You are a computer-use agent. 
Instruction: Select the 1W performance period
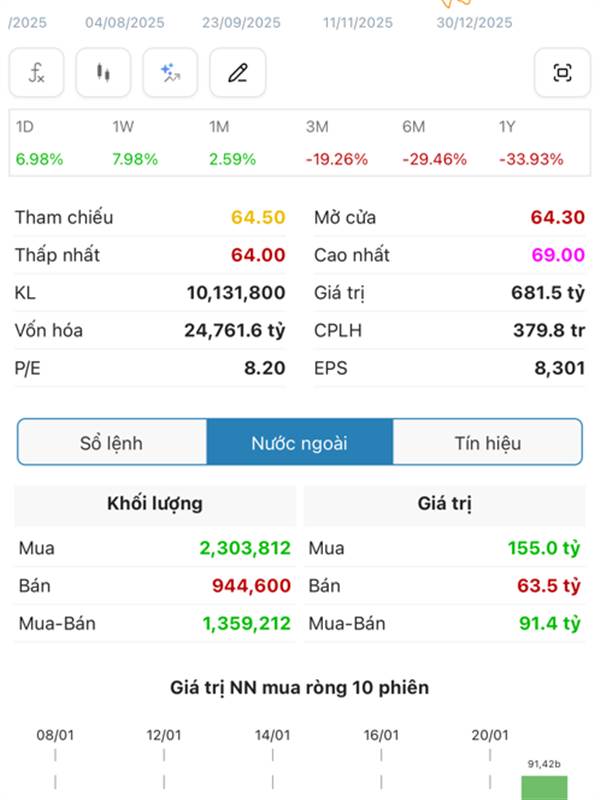click(136, 143)
